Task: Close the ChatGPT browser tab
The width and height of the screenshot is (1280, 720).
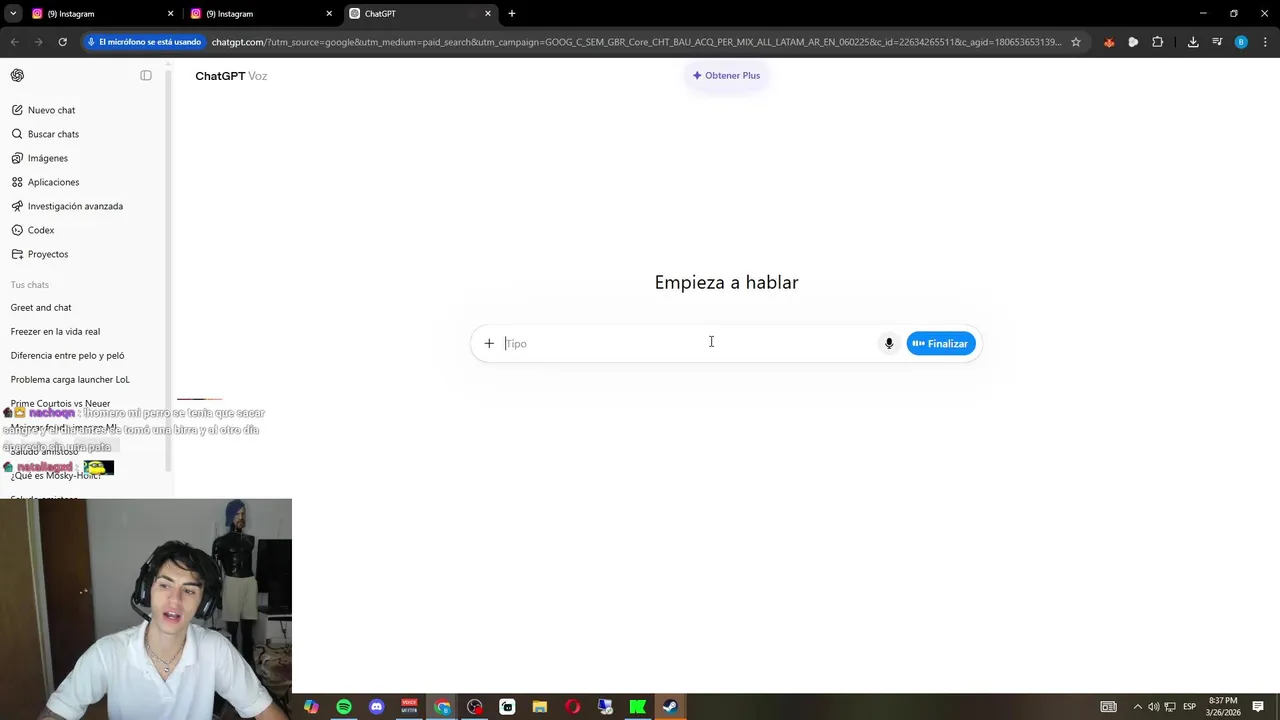Action: (x=488, y=14)
